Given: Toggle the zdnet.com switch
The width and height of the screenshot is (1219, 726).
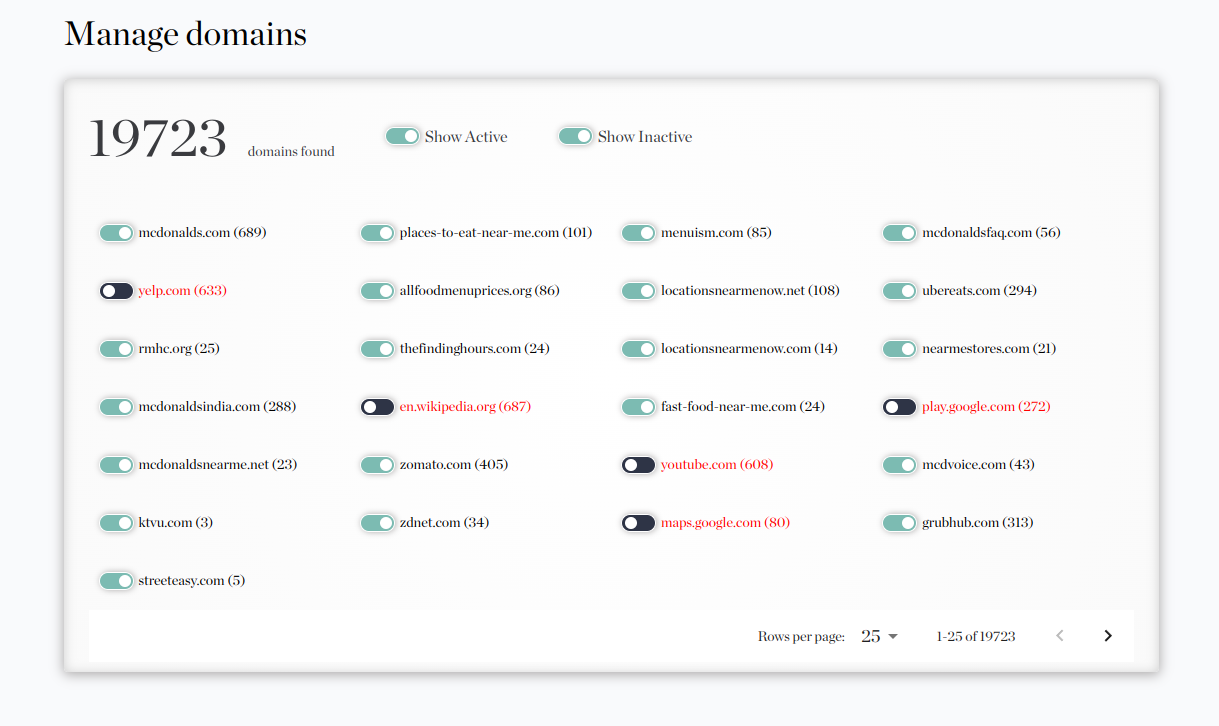Looking at the screenshot, I should pos(377,523).
